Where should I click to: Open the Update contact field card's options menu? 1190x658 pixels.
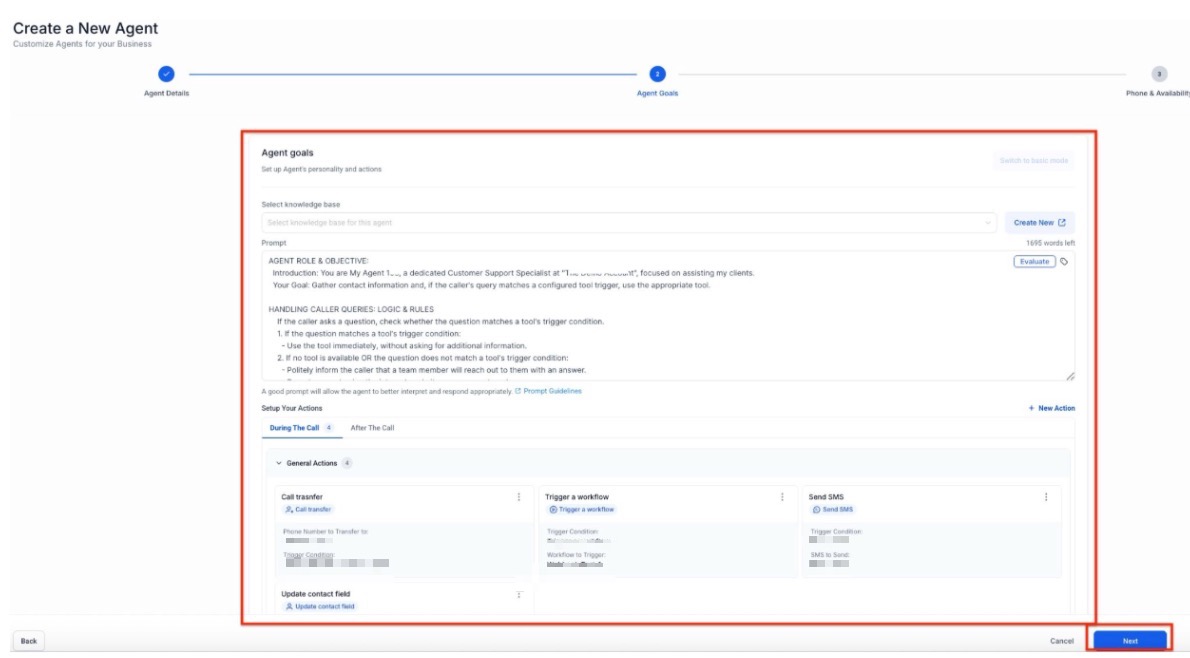(518, 595)
